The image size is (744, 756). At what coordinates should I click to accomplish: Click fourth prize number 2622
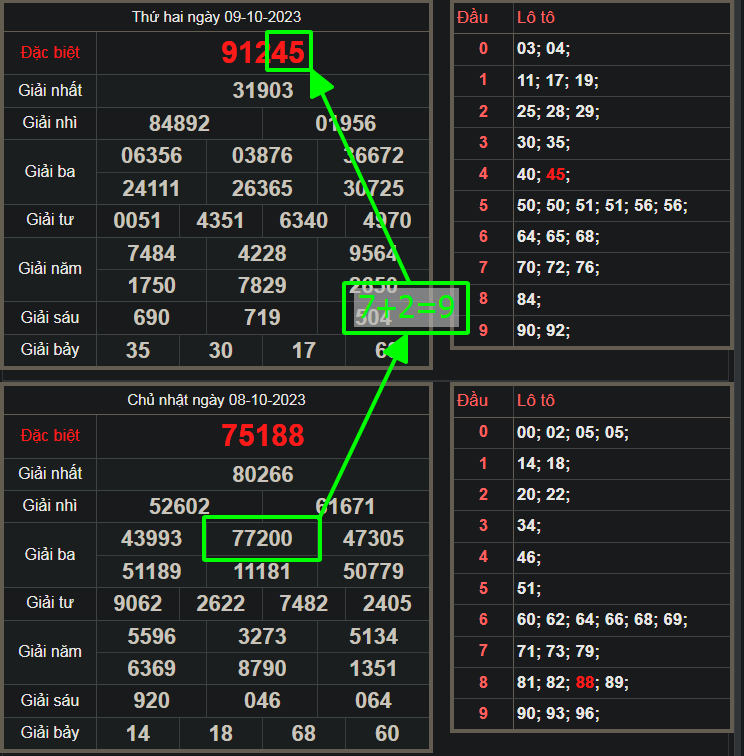click(221, 604)
